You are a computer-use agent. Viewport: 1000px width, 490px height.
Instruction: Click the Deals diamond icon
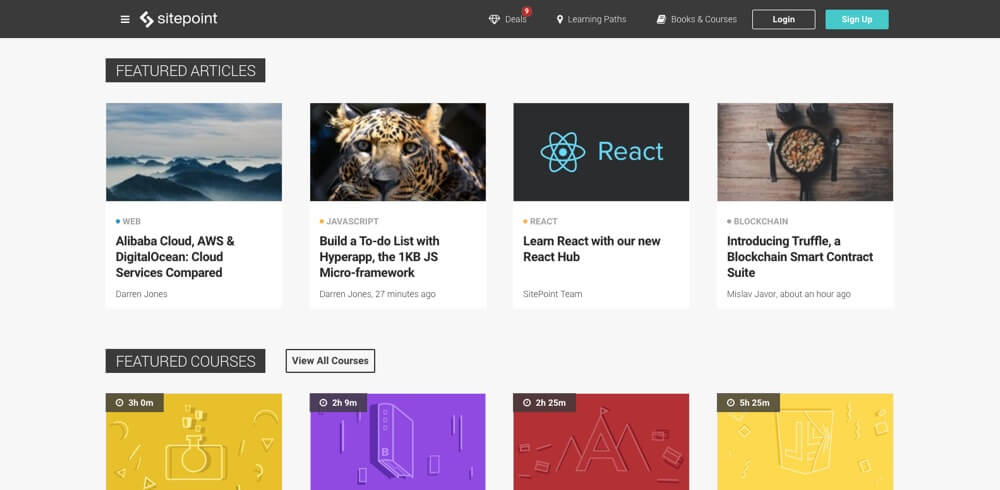coord(494,20)
